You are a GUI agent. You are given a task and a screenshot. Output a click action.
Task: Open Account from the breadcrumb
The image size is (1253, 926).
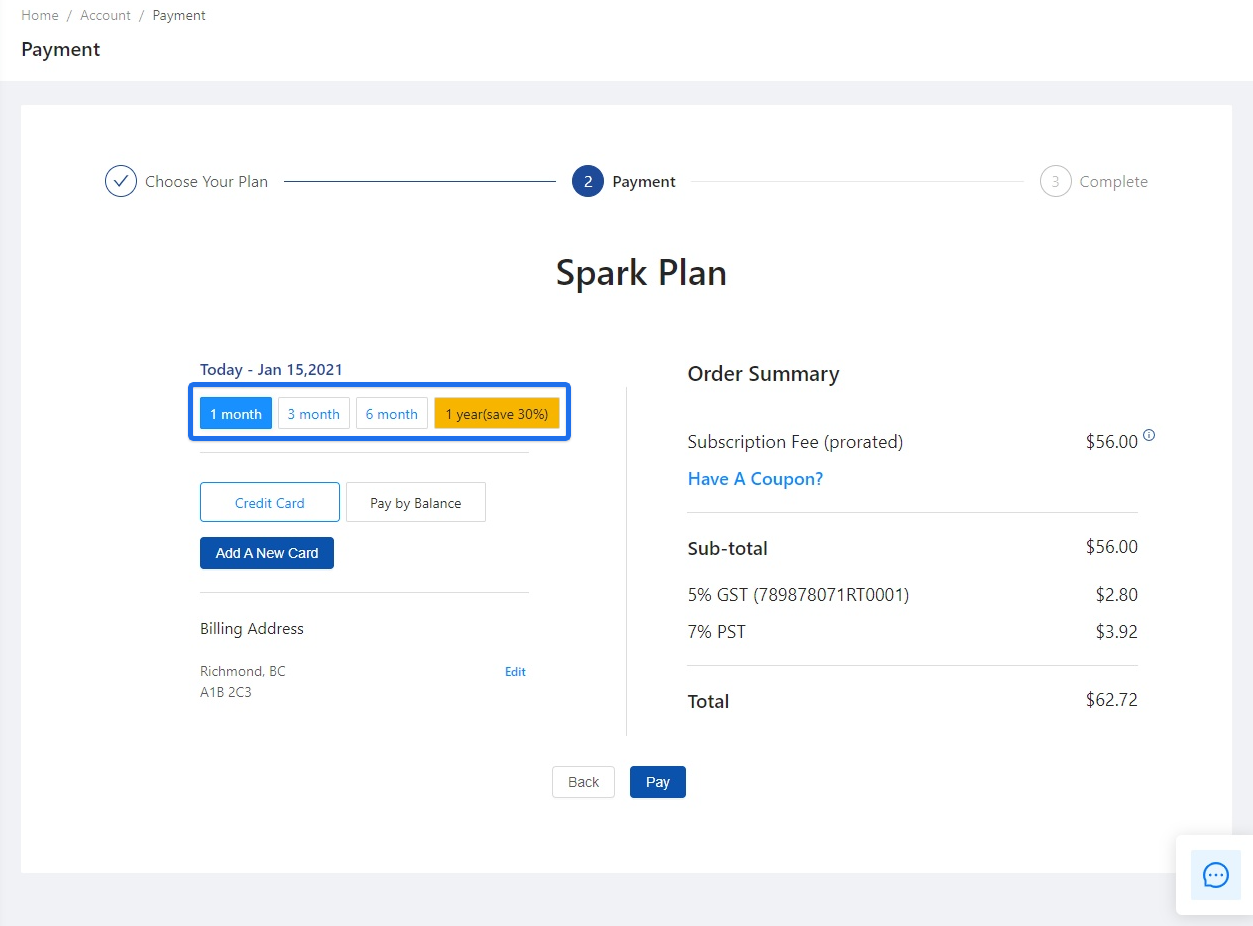coord(105,15)
